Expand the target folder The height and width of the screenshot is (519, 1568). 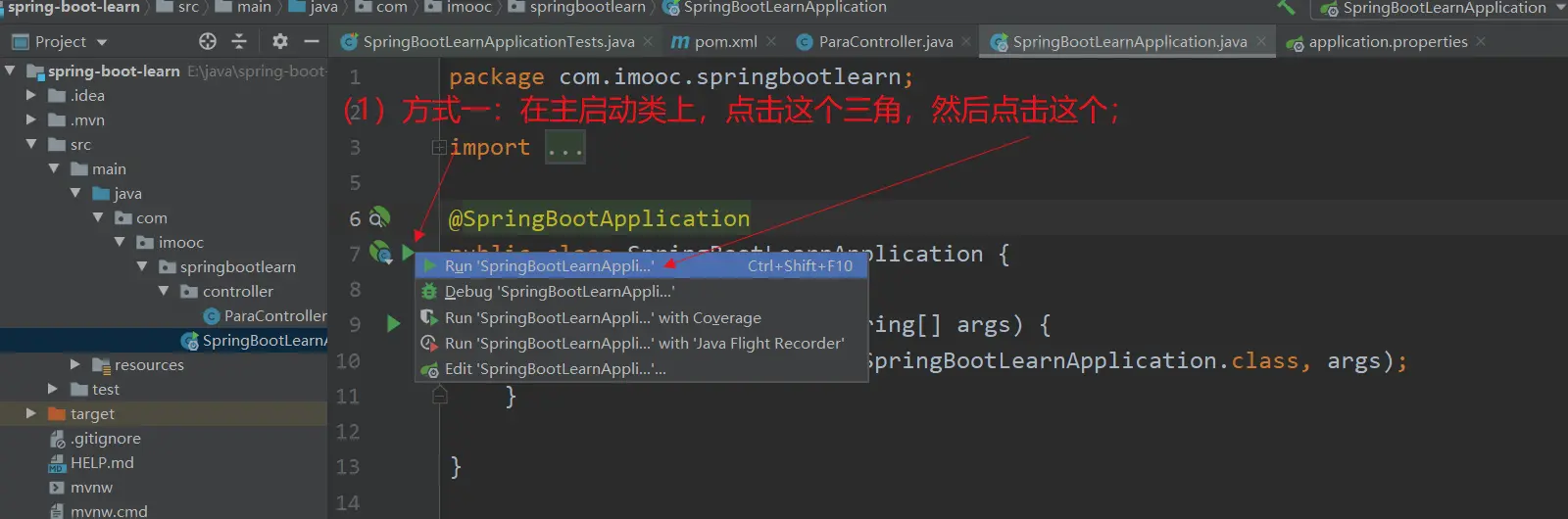click(x=31, y=413)
